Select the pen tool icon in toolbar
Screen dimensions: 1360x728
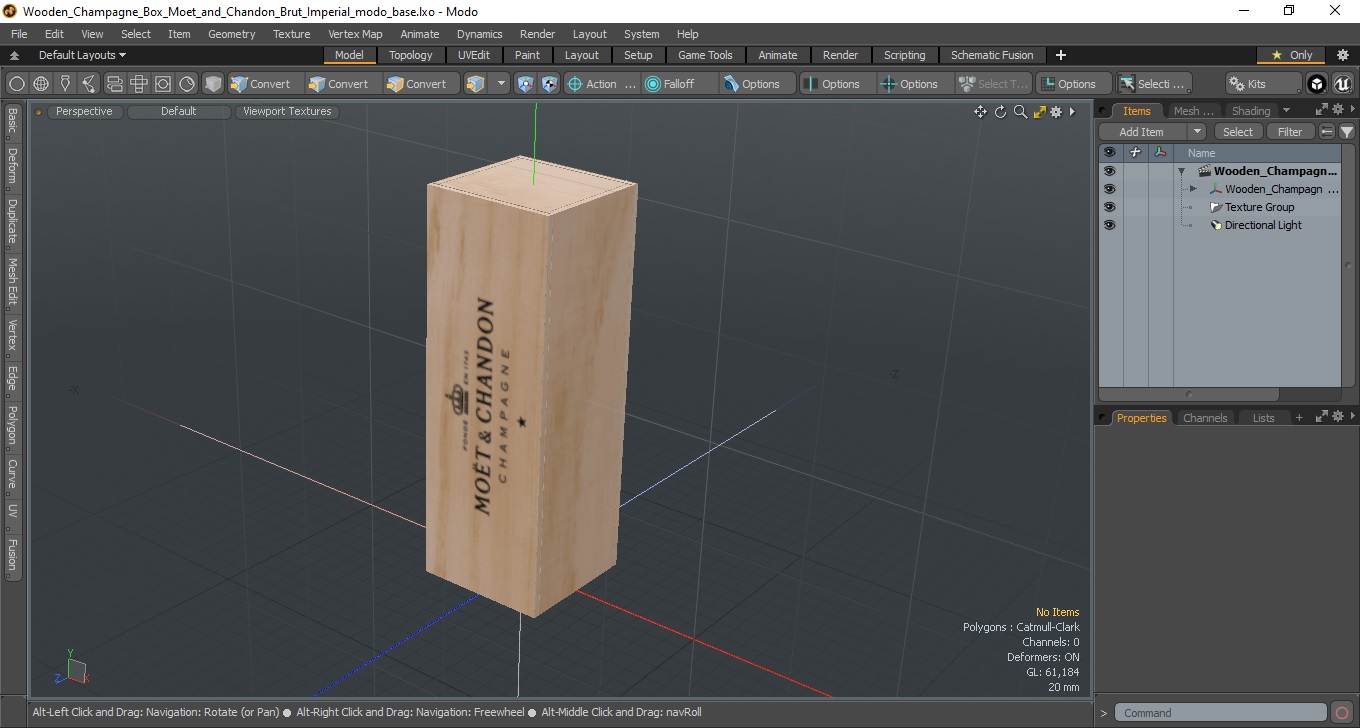tap(65, 84)
